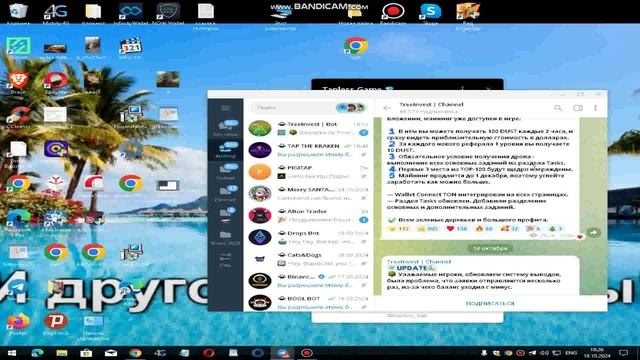Open the TreeInvest | Bot avatar
The image size is (640, 360).
(x=260, y=128)
